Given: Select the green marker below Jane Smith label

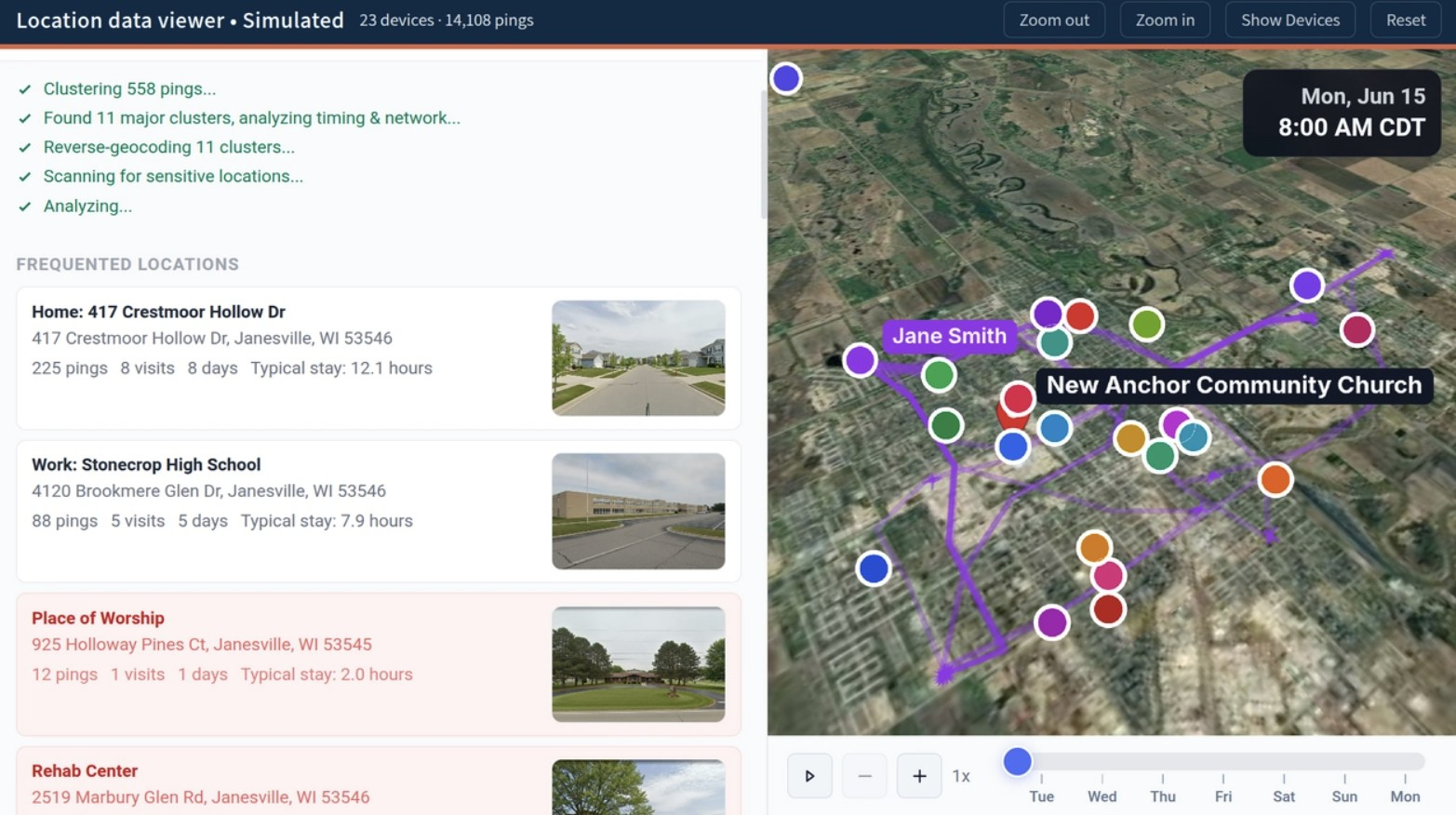Looking at the screenshot, I should [939, 375].
